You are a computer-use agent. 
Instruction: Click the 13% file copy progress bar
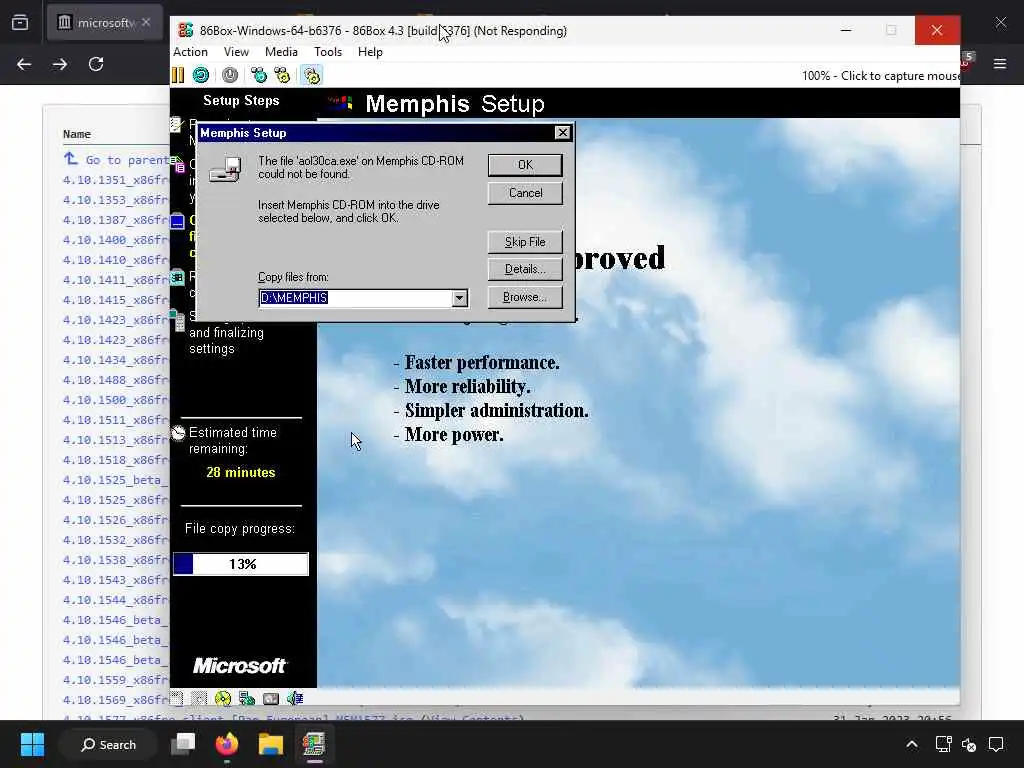tap(241, 564)
